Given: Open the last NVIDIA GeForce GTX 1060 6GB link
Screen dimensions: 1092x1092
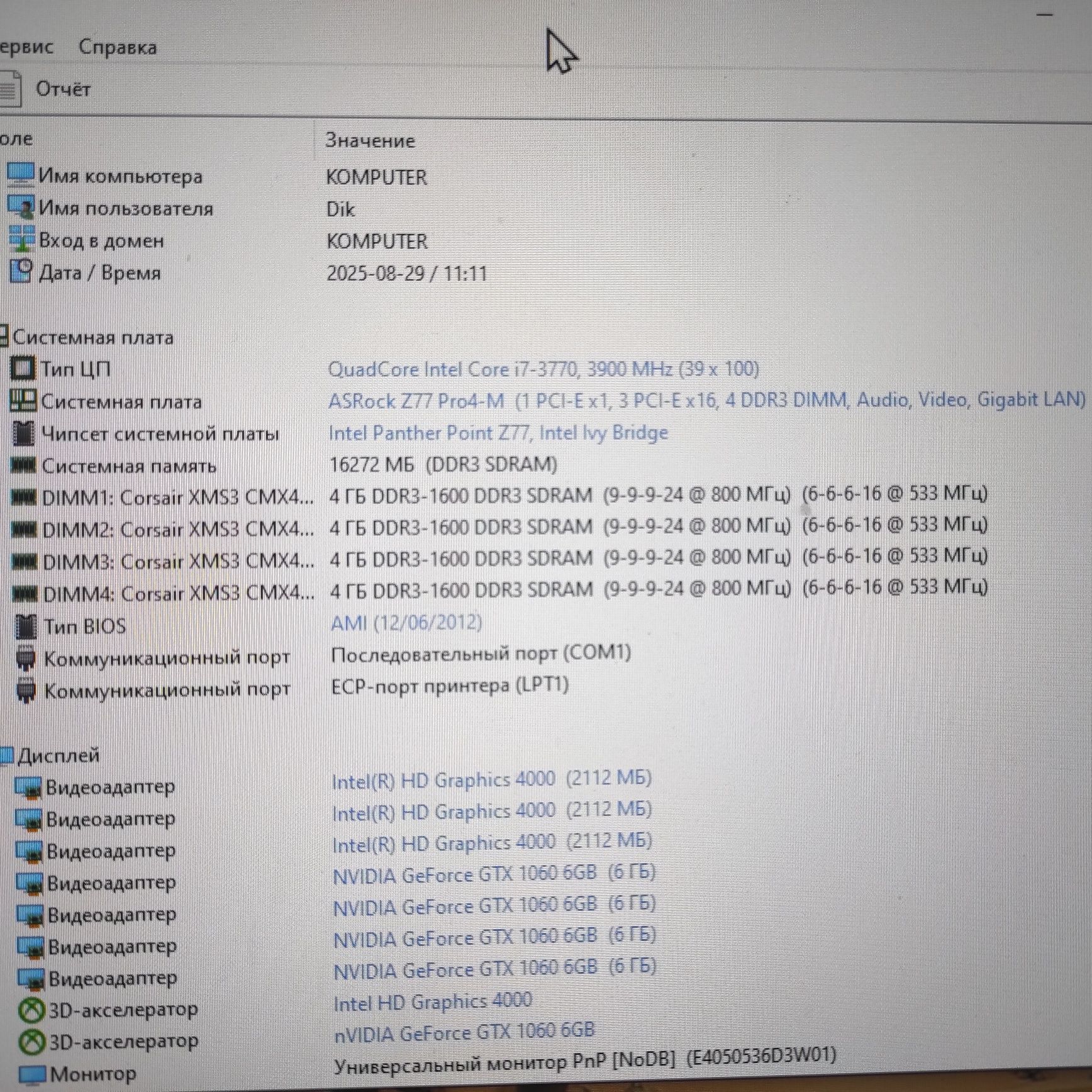Looking at the screenshot, I should 495,969.
